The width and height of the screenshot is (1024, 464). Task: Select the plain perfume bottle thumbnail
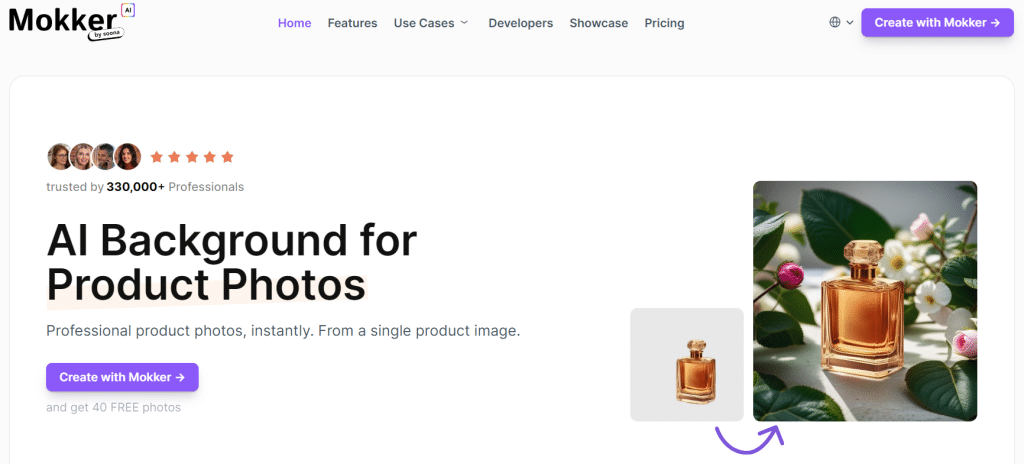(687, 365)
